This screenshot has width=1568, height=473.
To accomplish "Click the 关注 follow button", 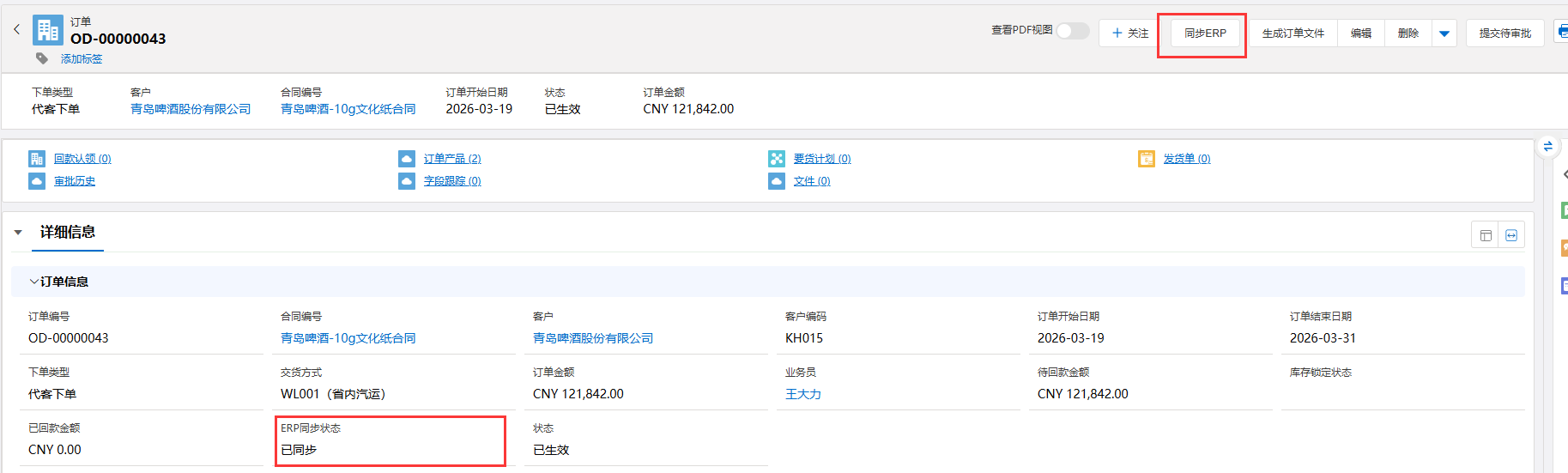I will click(x=1129, y=33).
